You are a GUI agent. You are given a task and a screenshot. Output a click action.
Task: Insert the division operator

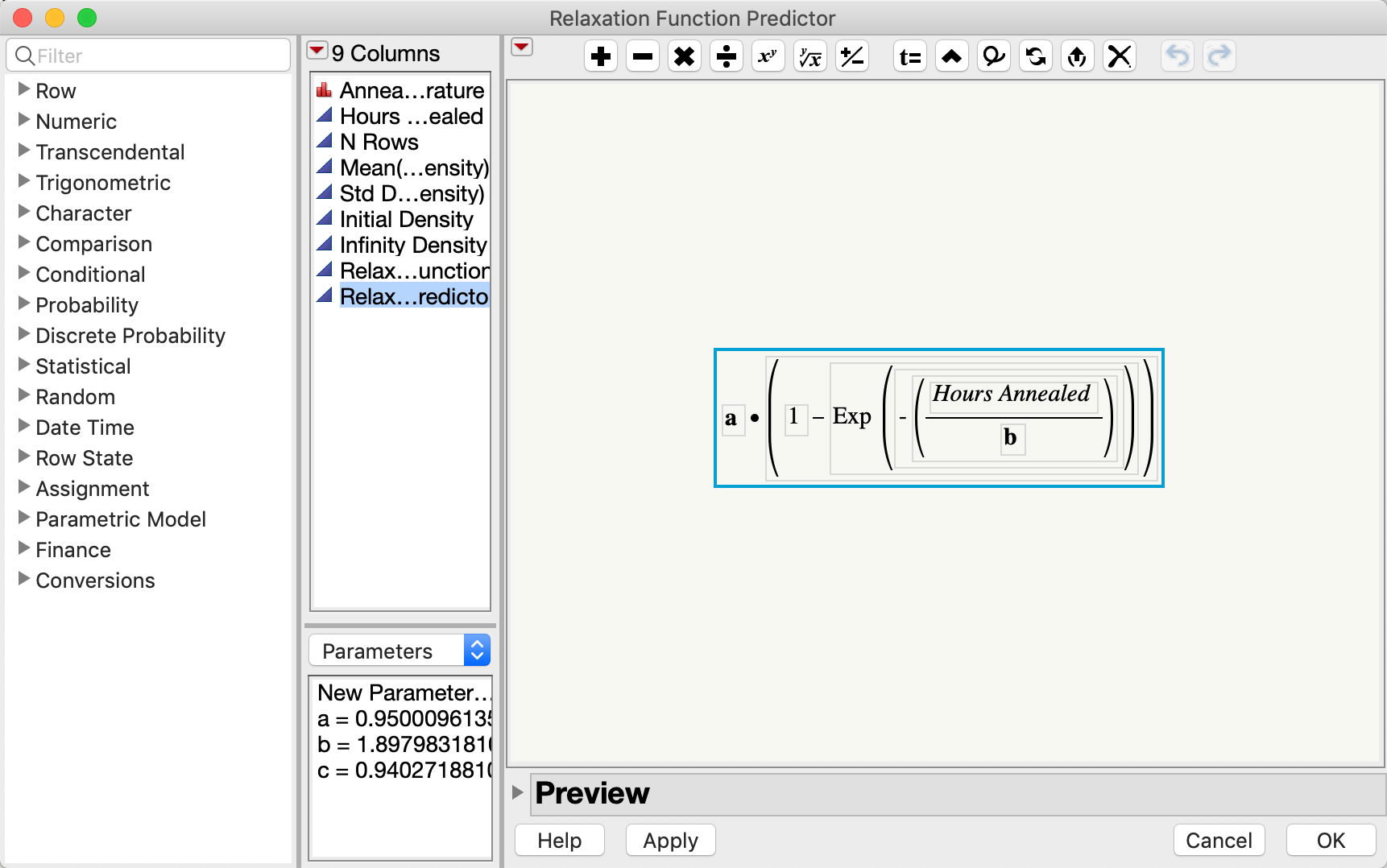[726, 56]
